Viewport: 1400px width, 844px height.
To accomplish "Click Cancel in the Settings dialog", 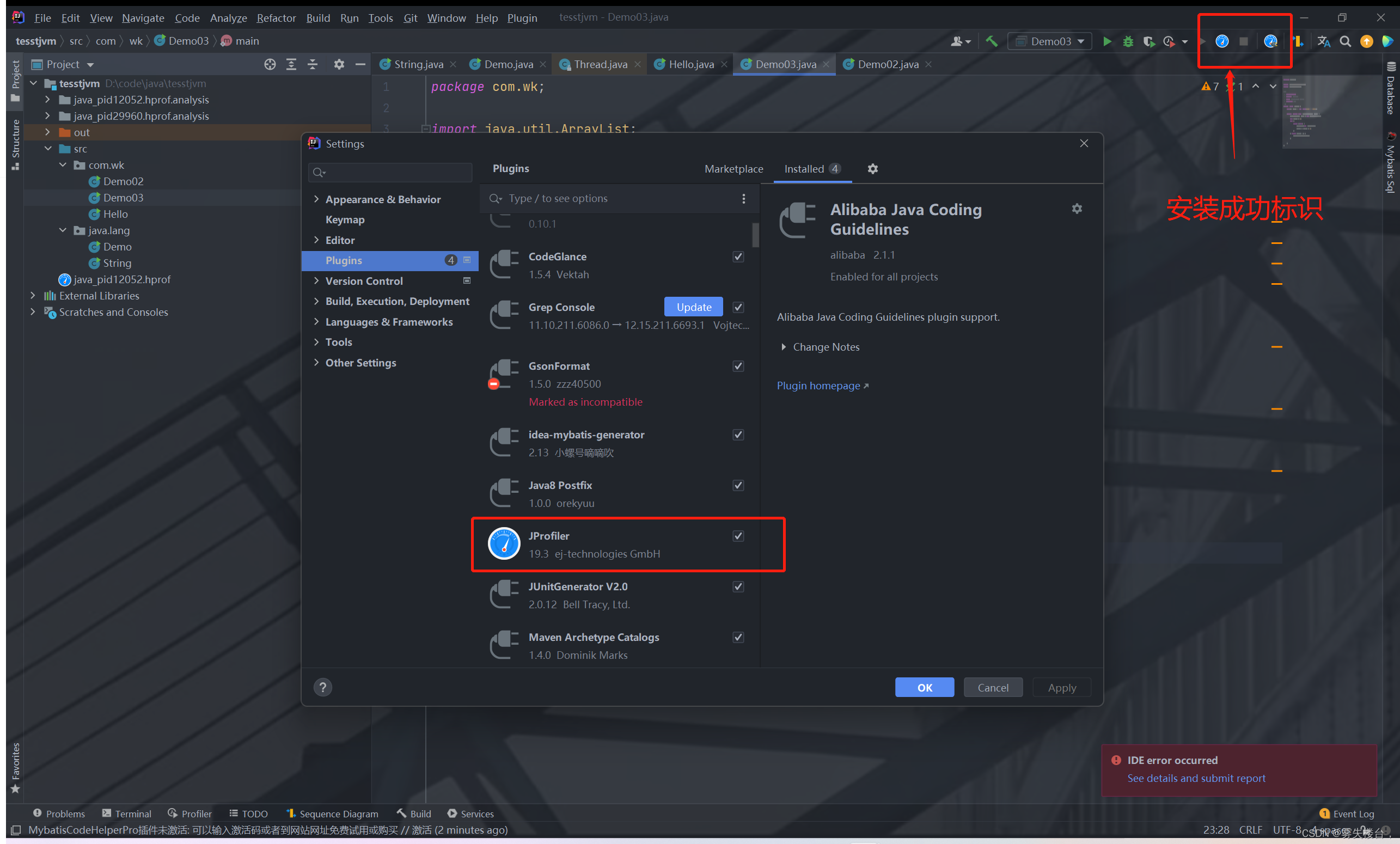I will 993,687.
